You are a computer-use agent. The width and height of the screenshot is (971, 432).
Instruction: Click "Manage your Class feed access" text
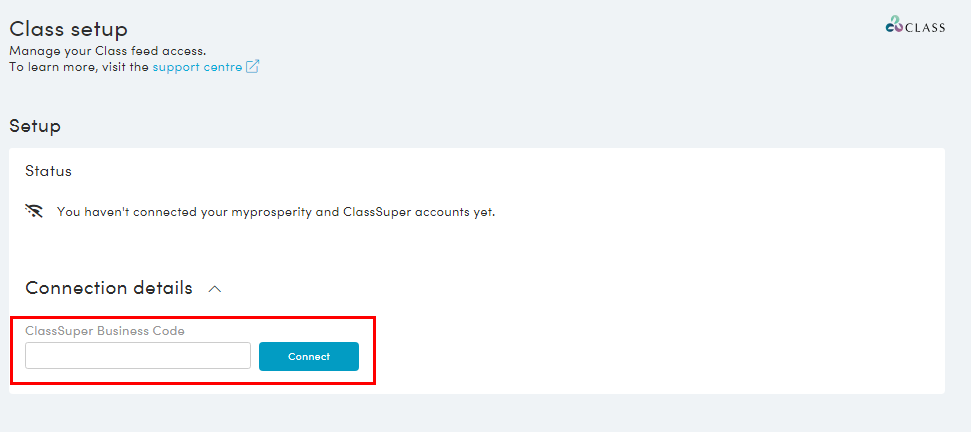[108, 51]
